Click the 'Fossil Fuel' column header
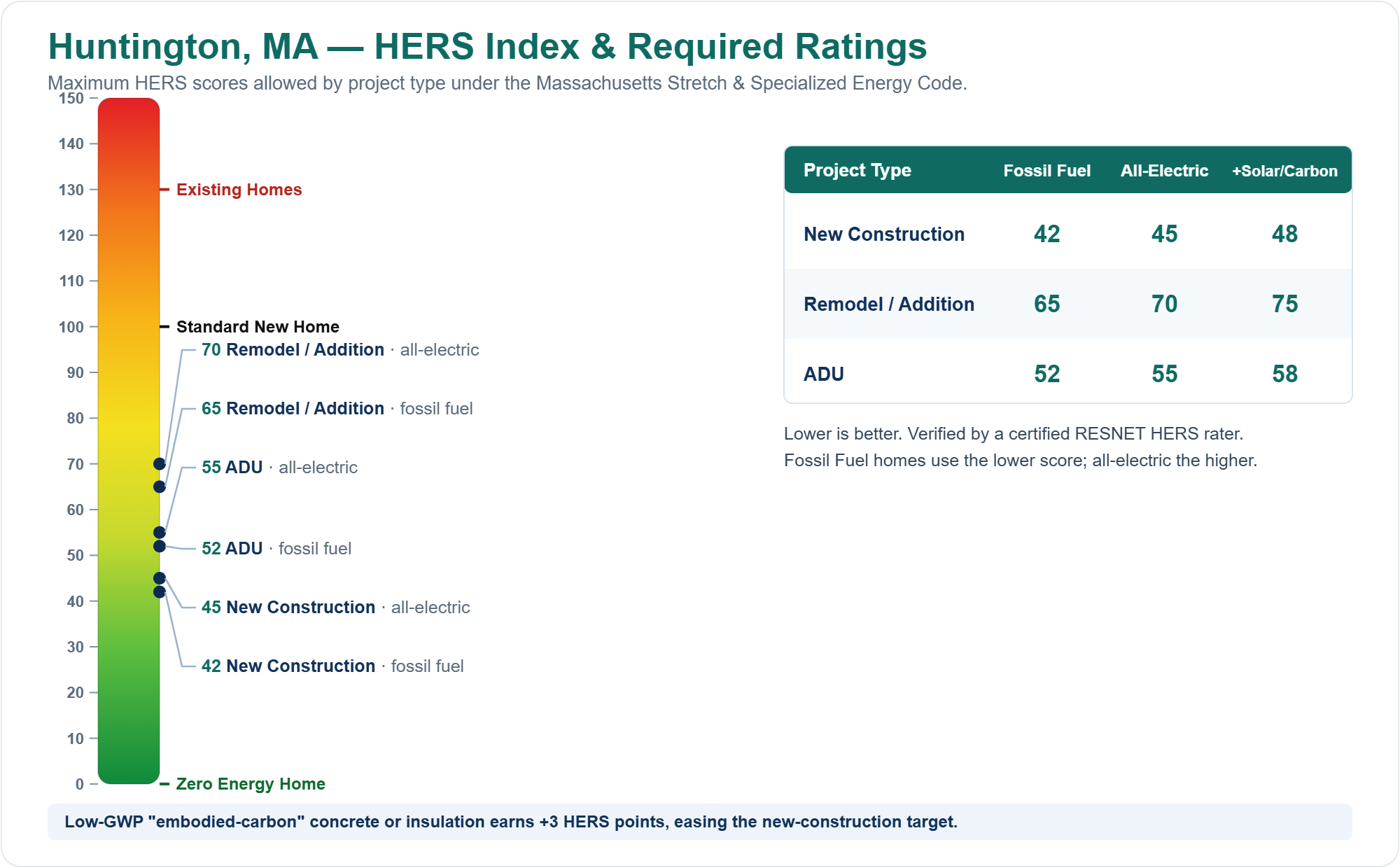 point(1047,171)
